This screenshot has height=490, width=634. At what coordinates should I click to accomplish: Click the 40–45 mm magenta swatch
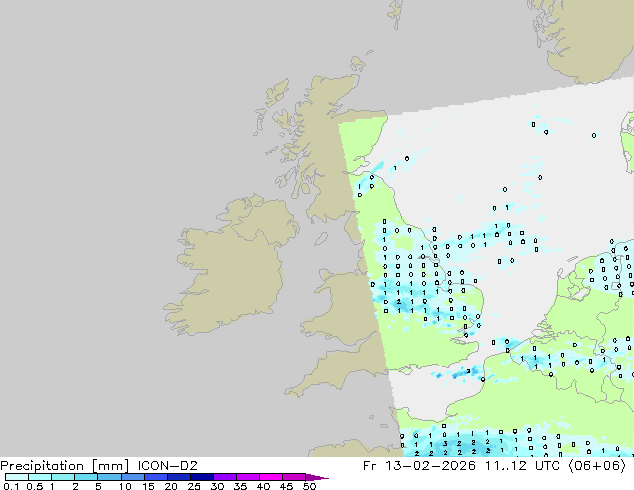pos(271,477)
